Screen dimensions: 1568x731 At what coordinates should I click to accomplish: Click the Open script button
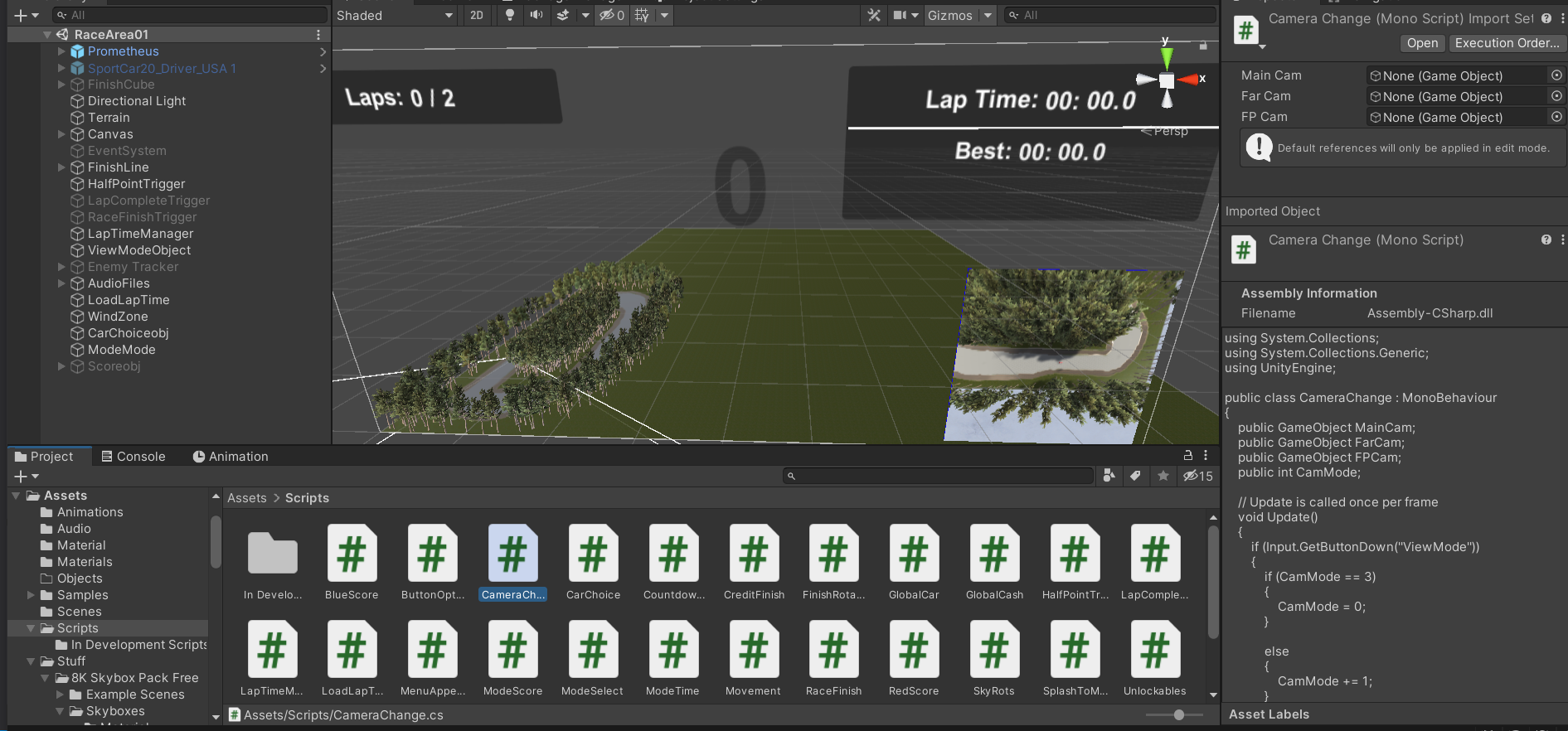pyautogui.click(x=1422, y=43)
